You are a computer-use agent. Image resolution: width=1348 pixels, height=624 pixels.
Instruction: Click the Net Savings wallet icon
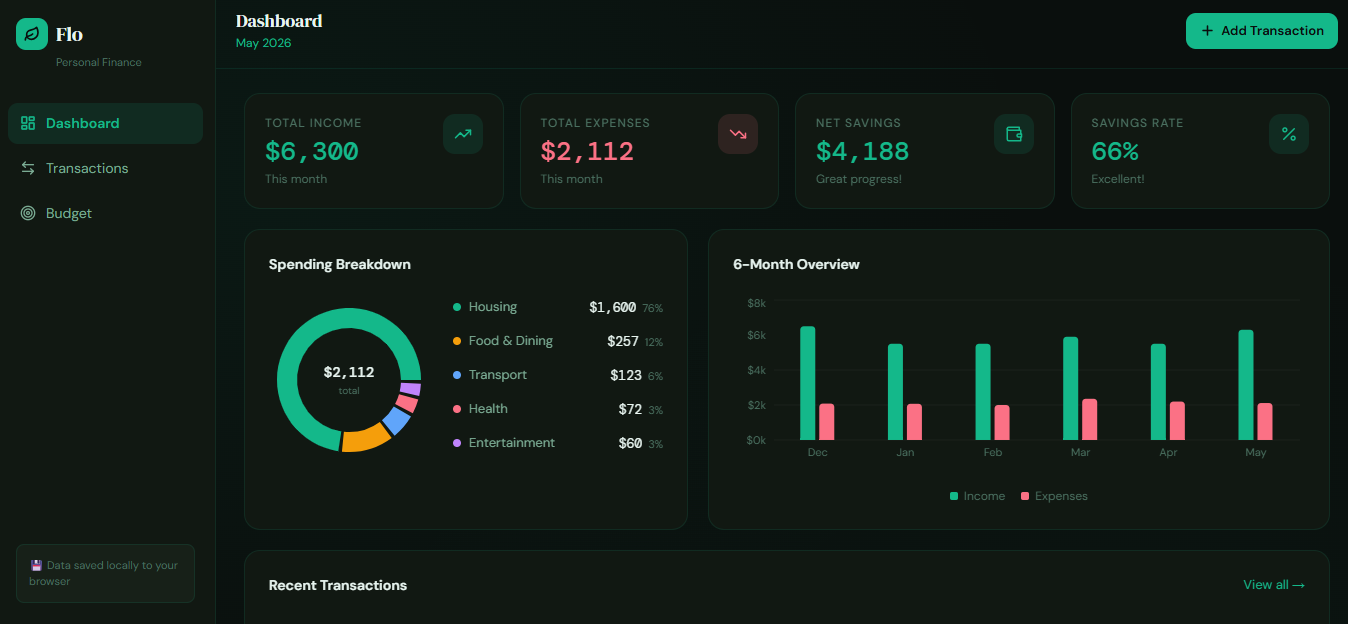(x=1014, y=134)
